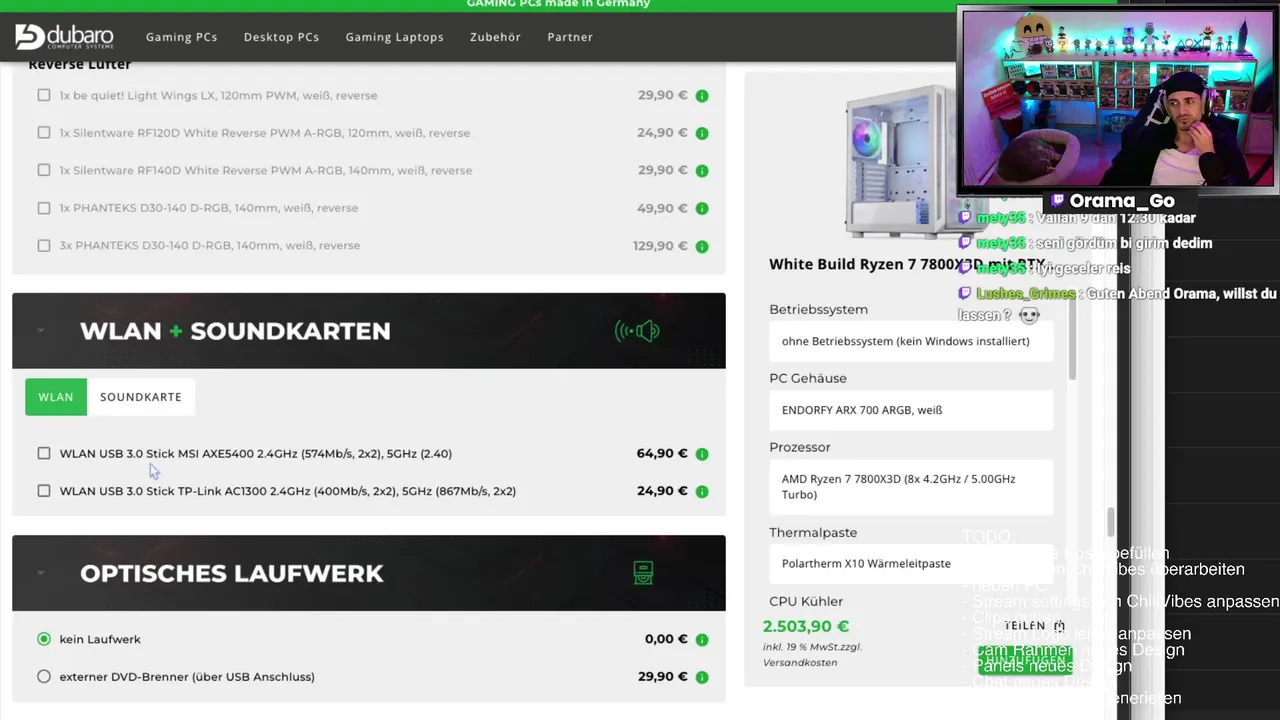Click the summary panel scrollbar
Viewport: 1280px width, 720px height.
(1072, 340)
